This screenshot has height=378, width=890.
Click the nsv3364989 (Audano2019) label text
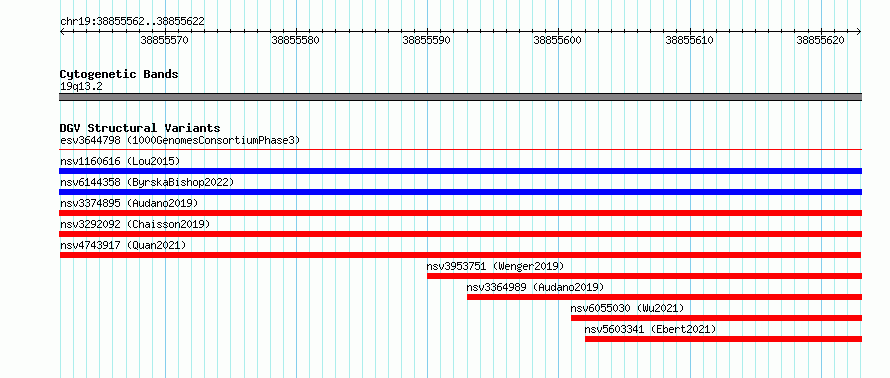tap(535, 287)
